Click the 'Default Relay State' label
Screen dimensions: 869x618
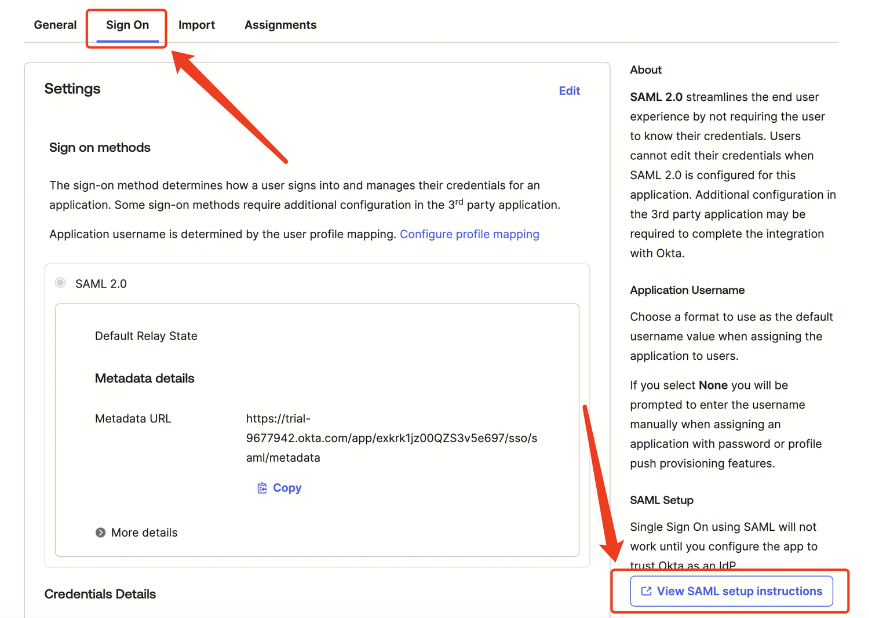pyautogui.click(x=146, y=336)
